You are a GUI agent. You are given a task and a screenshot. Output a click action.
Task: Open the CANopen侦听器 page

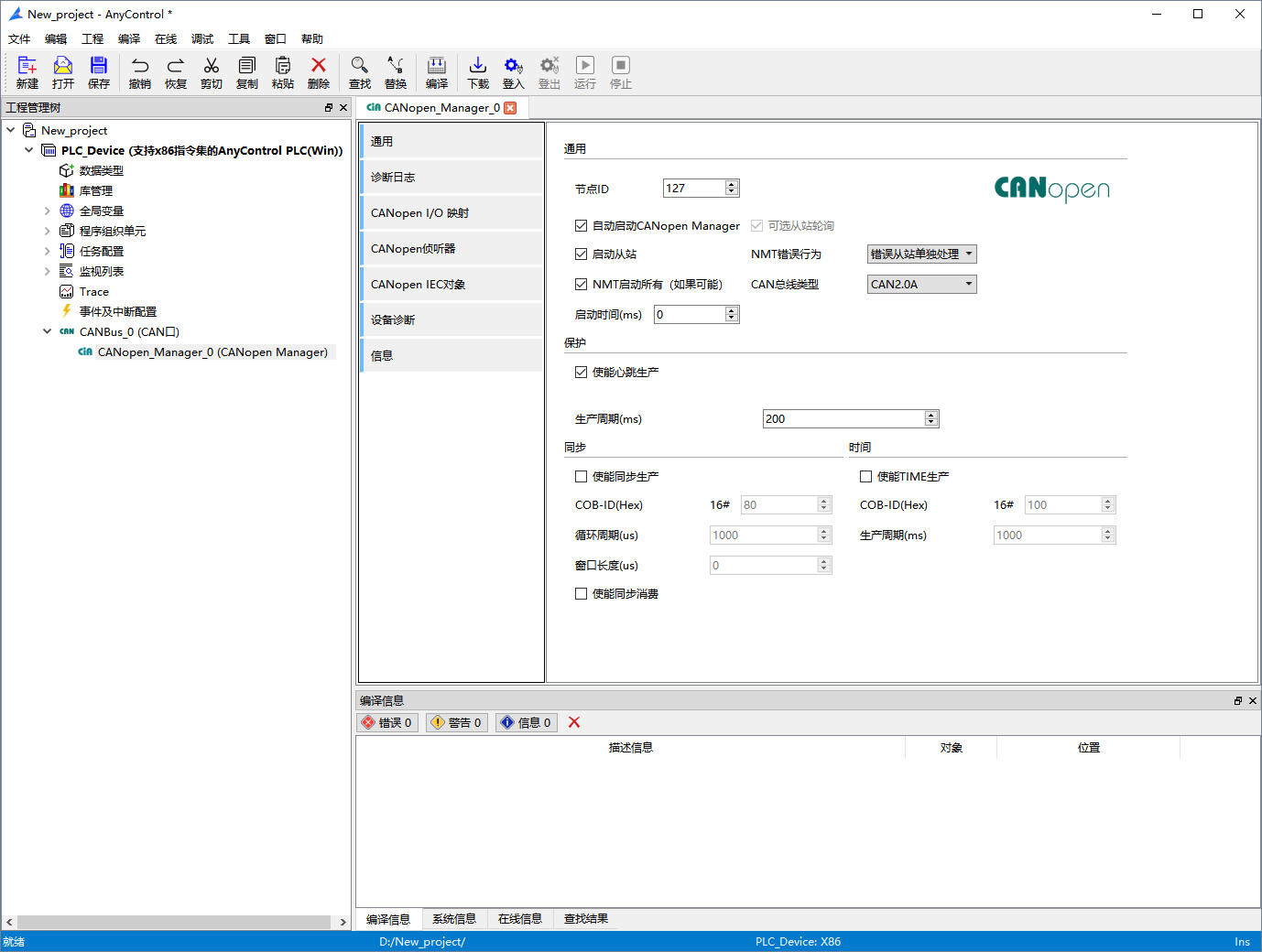click(x=451, y=248)
